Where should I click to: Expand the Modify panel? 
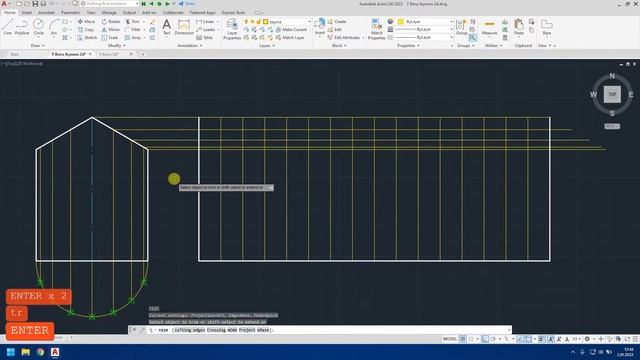(117, 46)
